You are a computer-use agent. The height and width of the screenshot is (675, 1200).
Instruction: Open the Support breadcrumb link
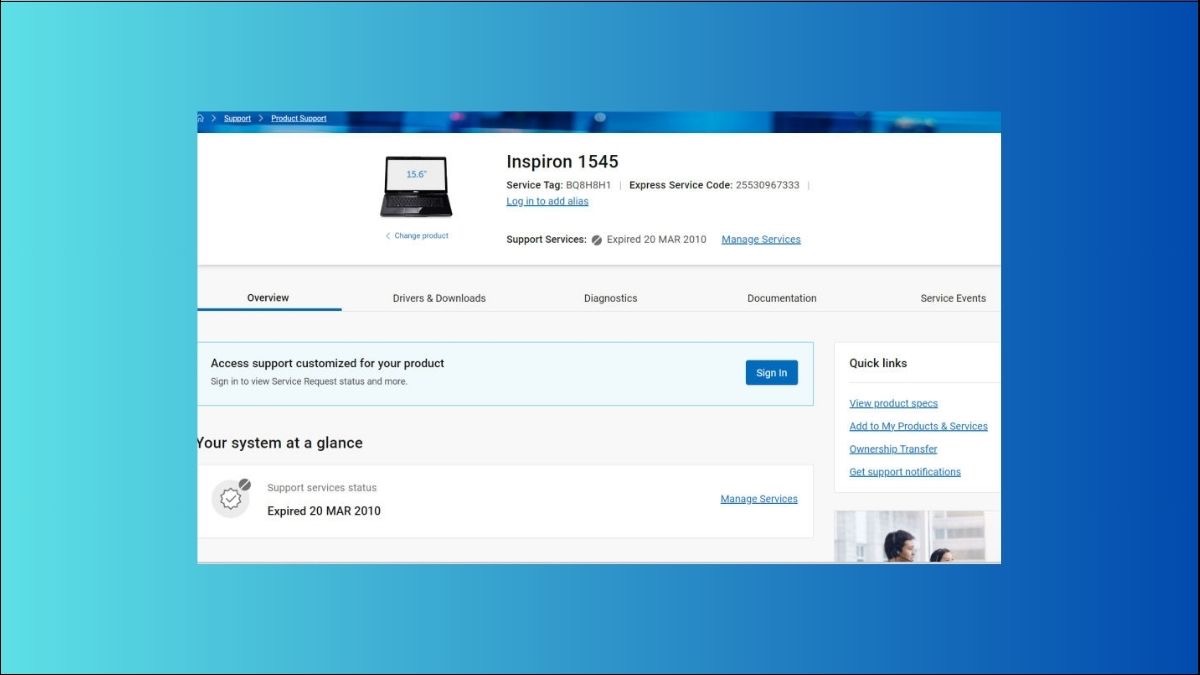(x=237, y=118)
